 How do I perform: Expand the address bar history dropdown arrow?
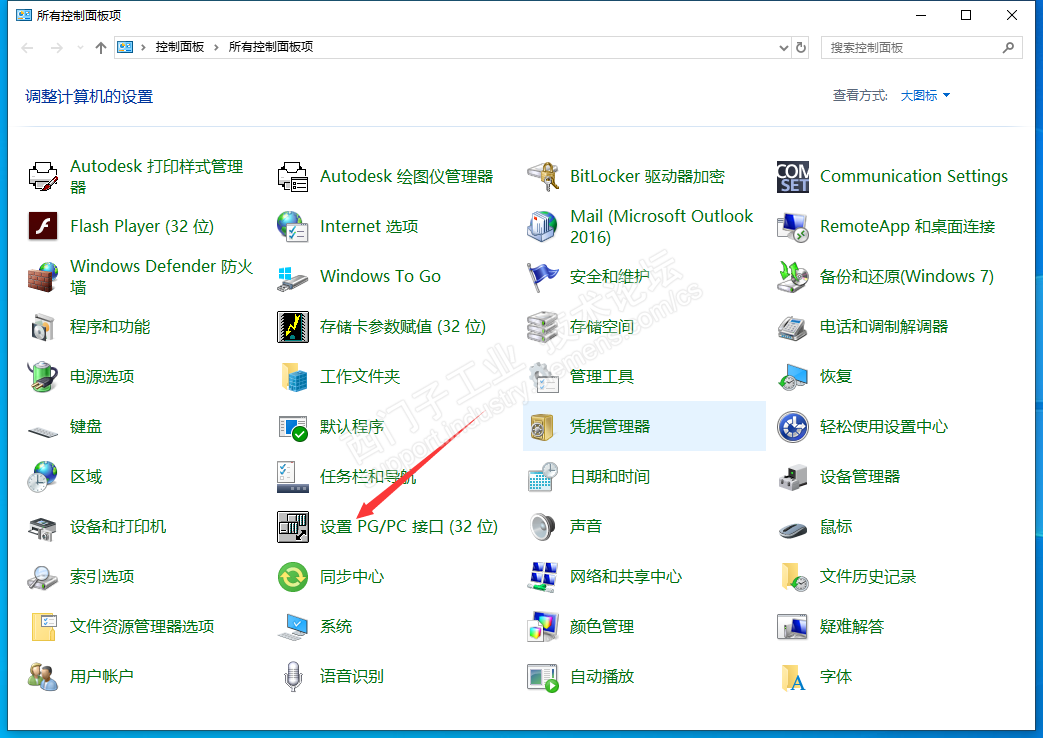coord(784,47)
